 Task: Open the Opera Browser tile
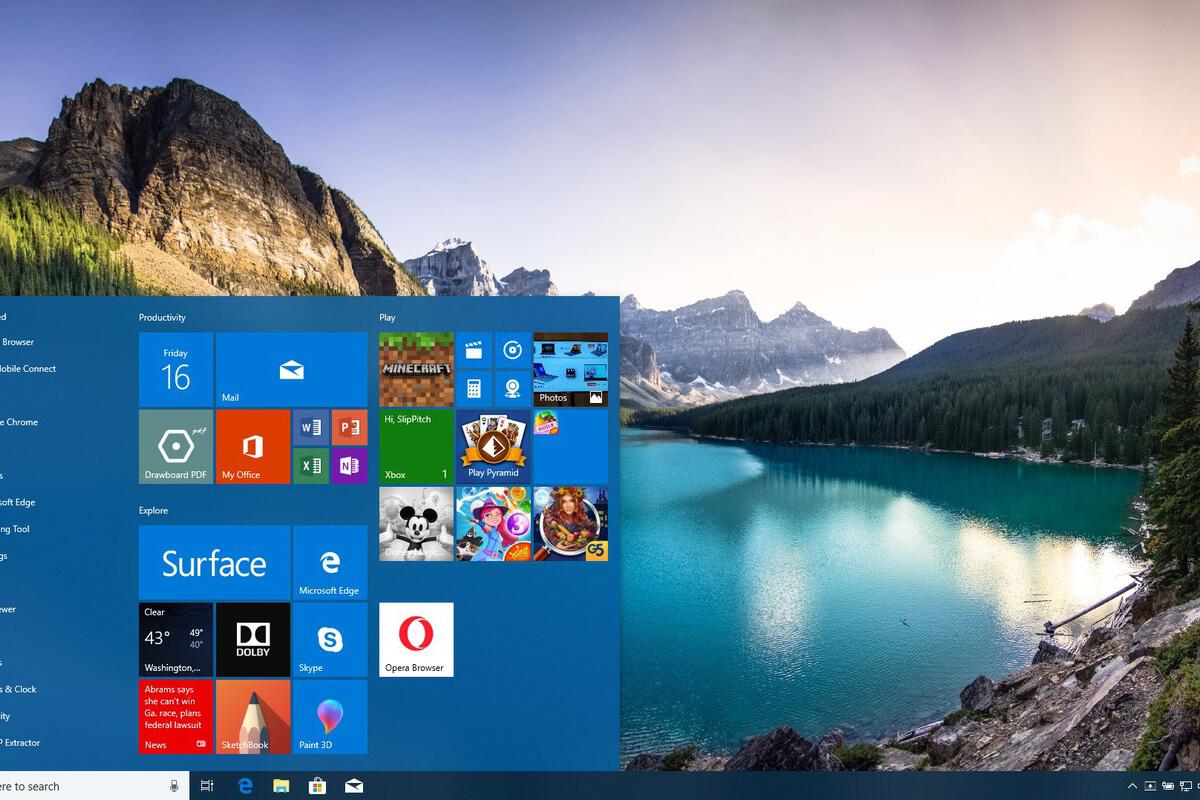tap(417, 640)
